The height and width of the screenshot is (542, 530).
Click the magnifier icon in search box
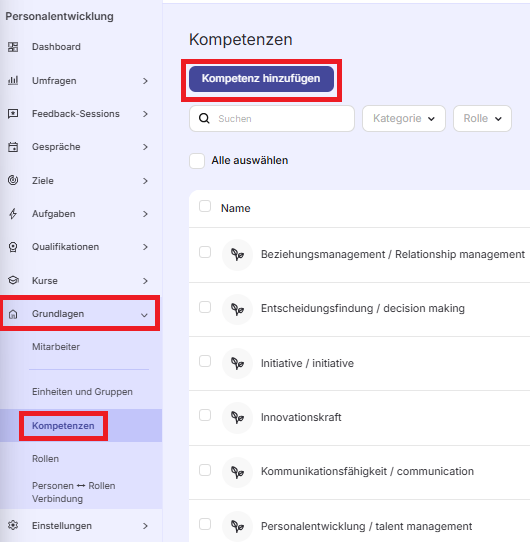point(204,119)
